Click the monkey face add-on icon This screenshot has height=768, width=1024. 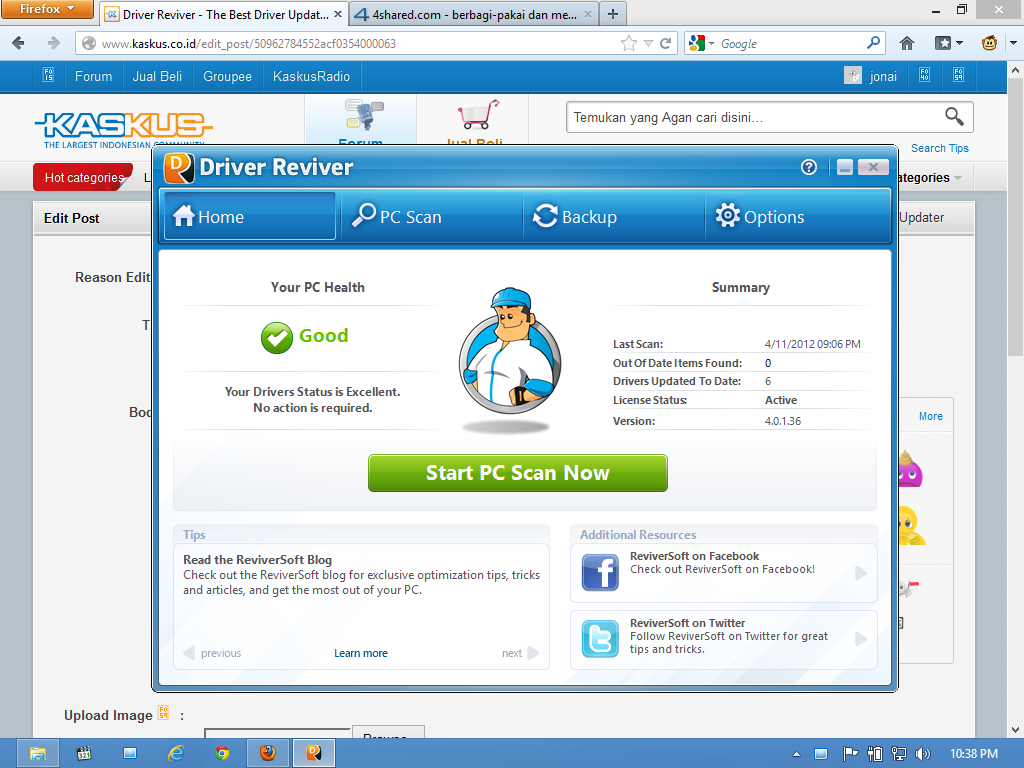(989, 44)
